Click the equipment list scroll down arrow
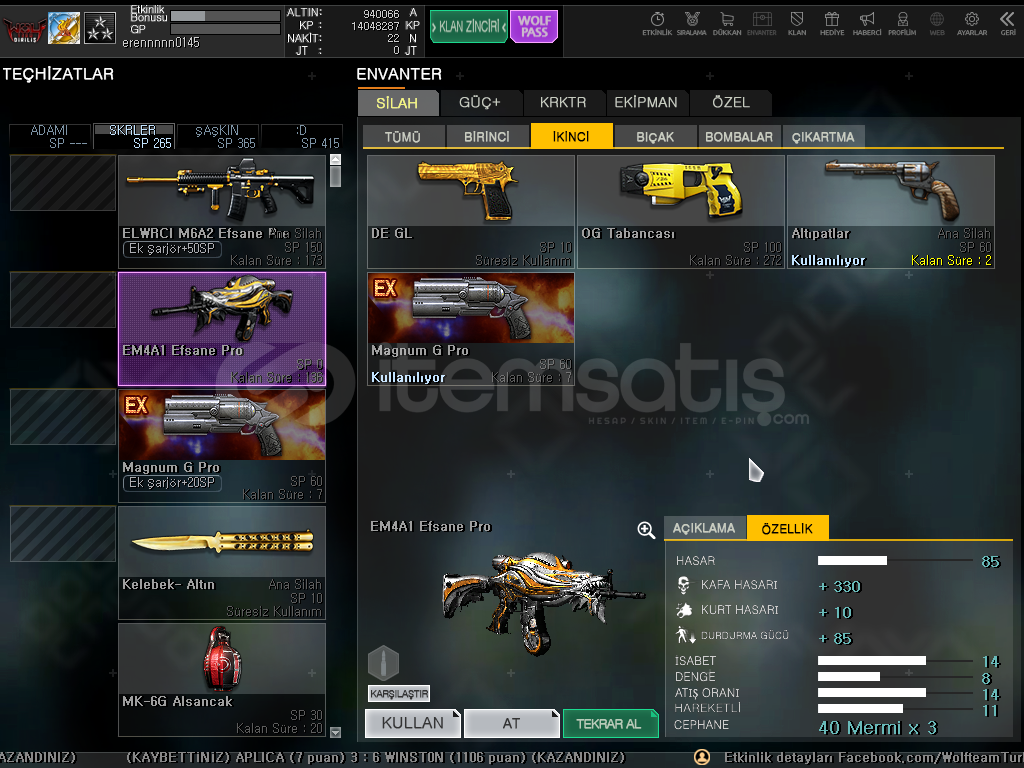1024x768 pixels. coord(336,732)
